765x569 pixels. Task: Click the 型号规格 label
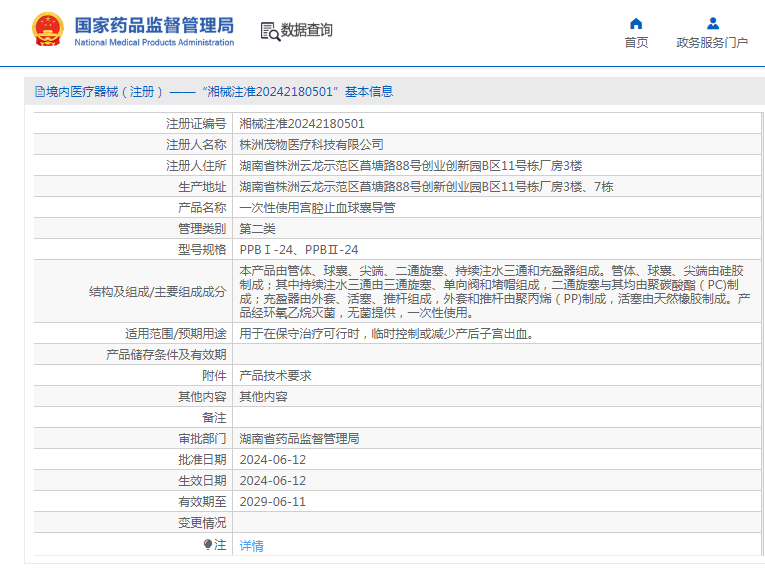tap(202, 250)
